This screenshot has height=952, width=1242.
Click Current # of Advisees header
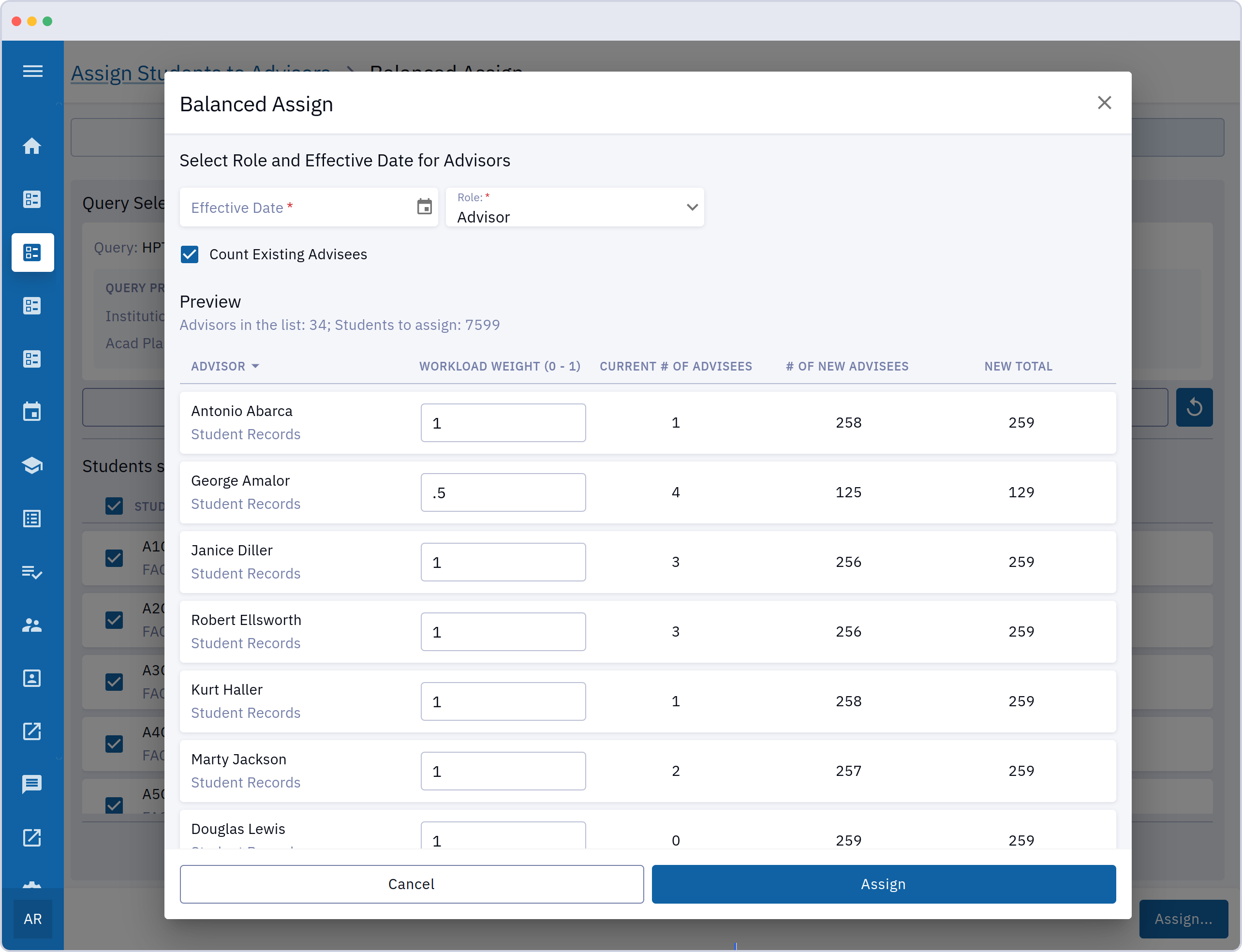pos(676,366)
